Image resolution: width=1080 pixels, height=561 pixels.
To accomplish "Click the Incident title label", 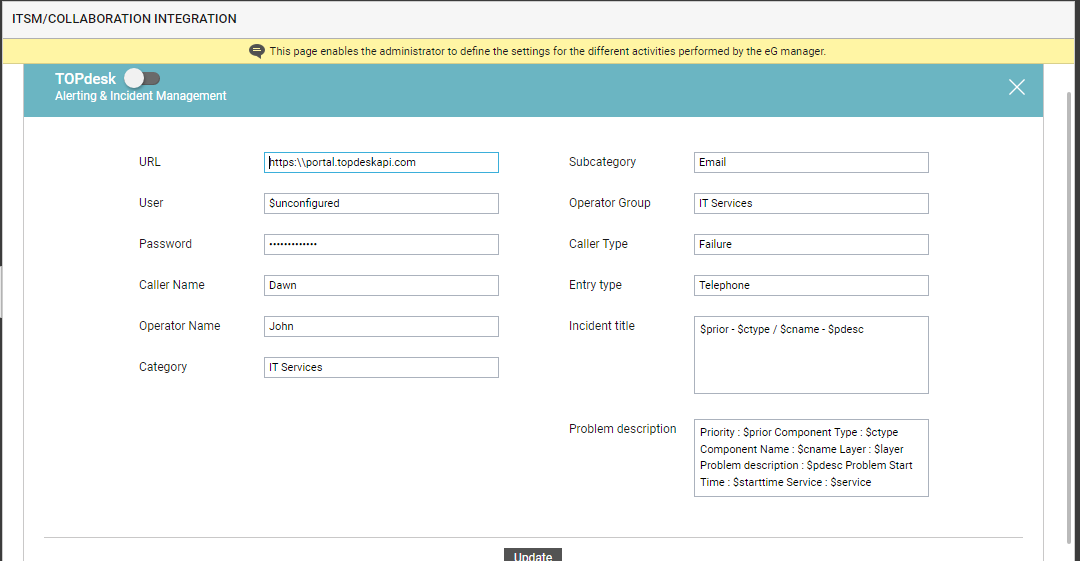I will click(x=601, y=326).
